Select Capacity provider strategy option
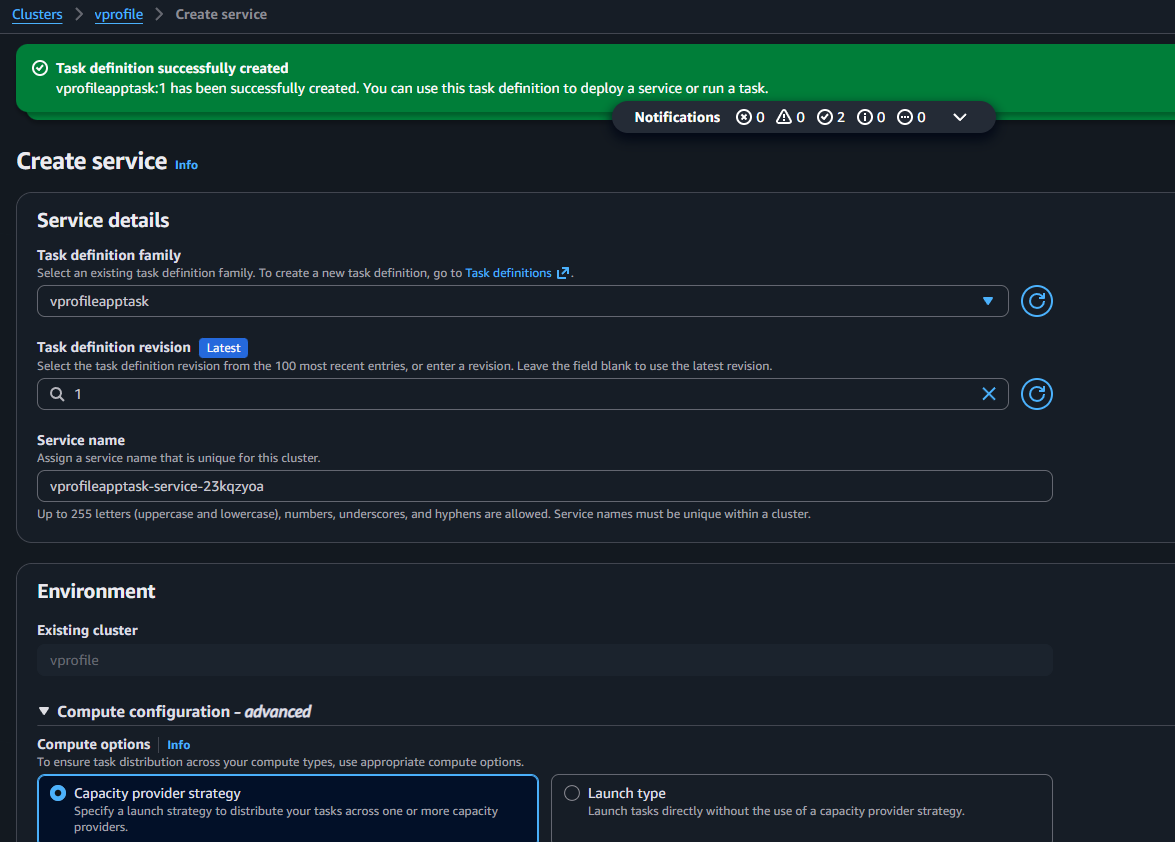The height and width of the screenshot is (842, 1175). point(288,808)
